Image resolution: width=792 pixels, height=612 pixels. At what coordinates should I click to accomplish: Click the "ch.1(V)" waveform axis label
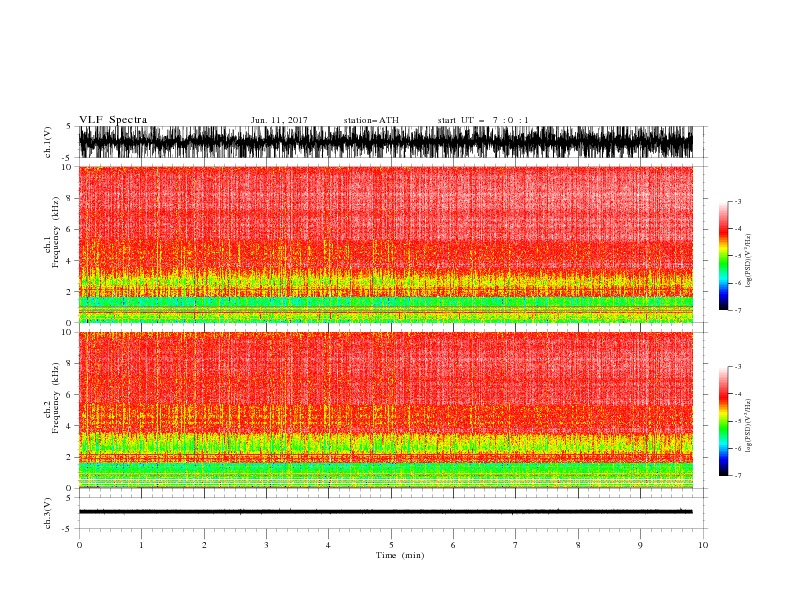[48, 142]
